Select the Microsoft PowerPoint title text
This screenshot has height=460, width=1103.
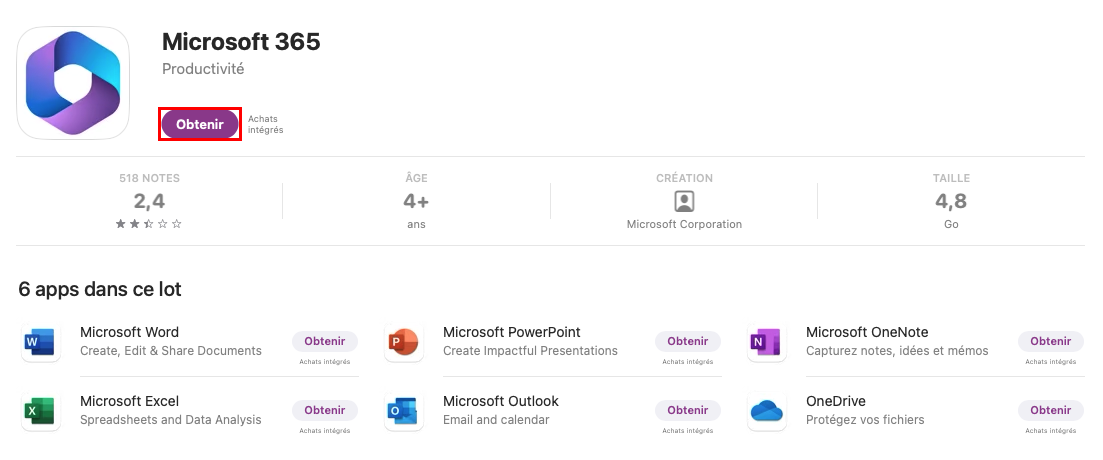coord(512,332)
